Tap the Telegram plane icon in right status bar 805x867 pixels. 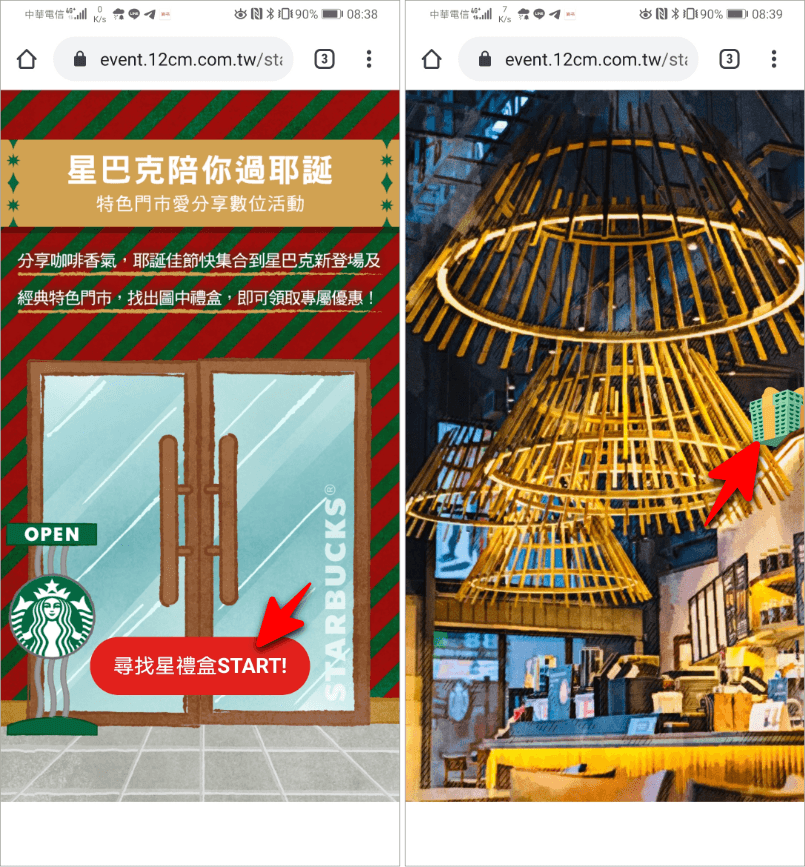pos(555,14)
